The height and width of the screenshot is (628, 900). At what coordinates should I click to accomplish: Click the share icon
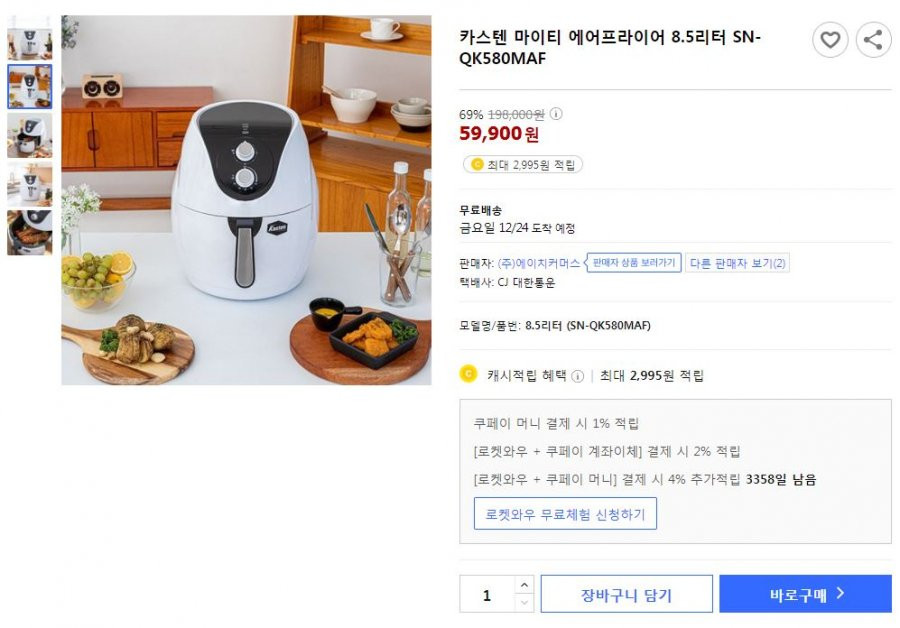(x=873, y=40)
